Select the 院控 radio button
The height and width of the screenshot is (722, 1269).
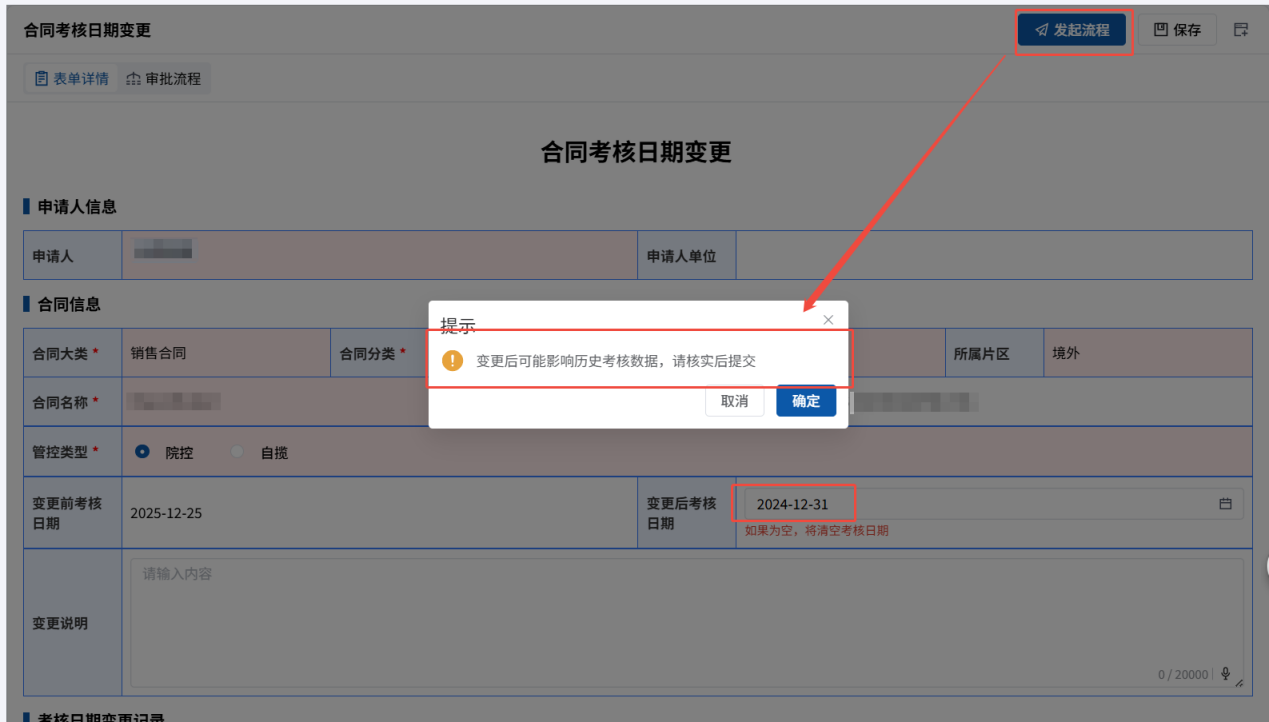143,452
